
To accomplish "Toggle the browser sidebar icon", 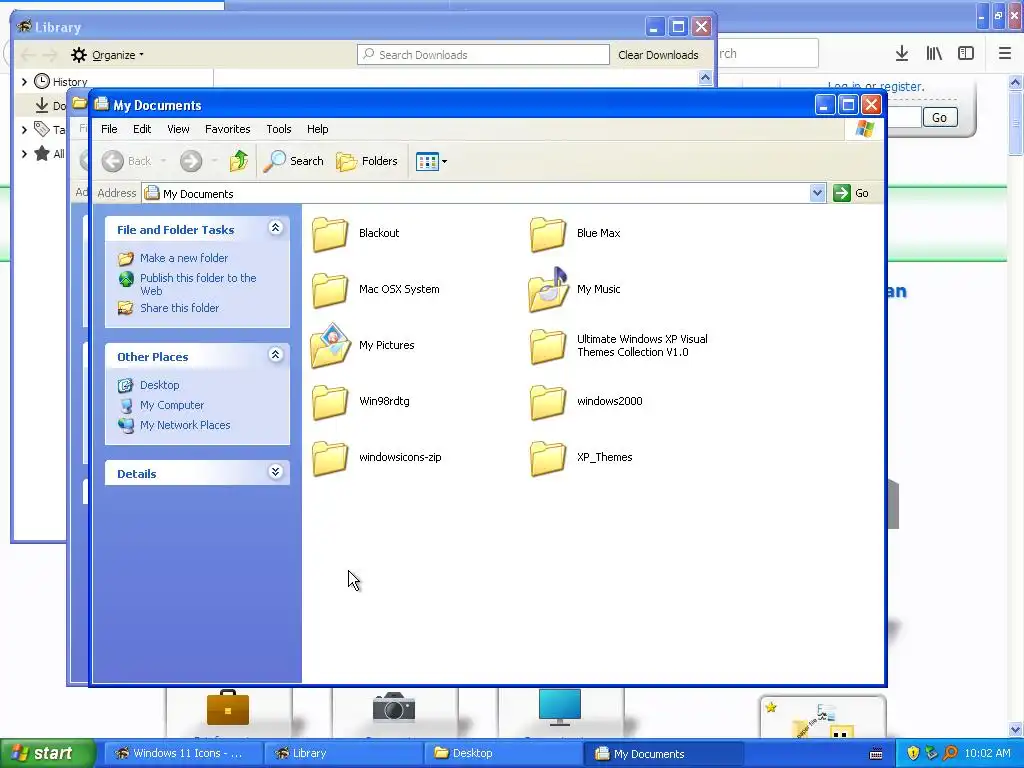I will tap(966, 54).
